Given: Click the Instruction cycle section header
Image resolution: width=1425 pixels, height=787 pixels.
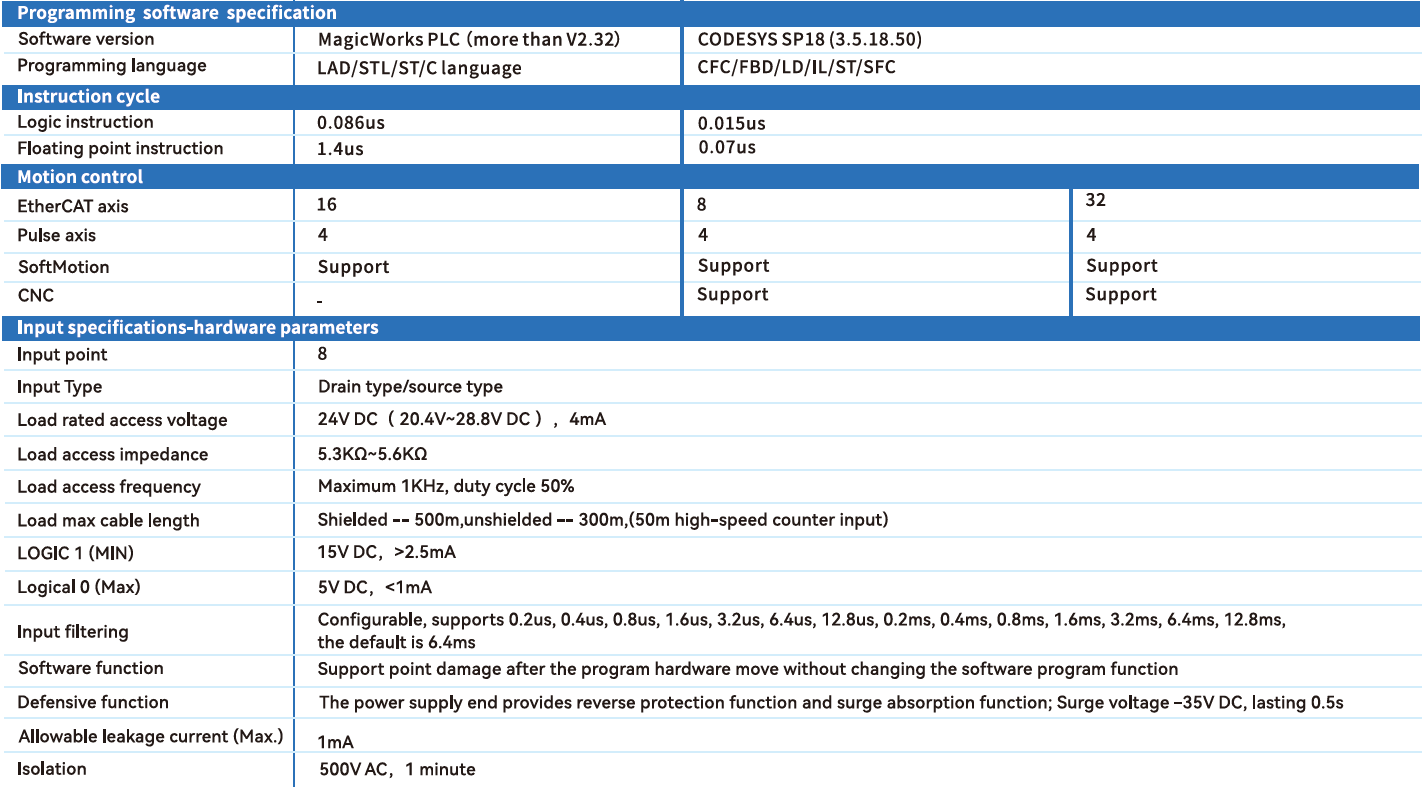Looking at the screenshot, I should 88,97.
